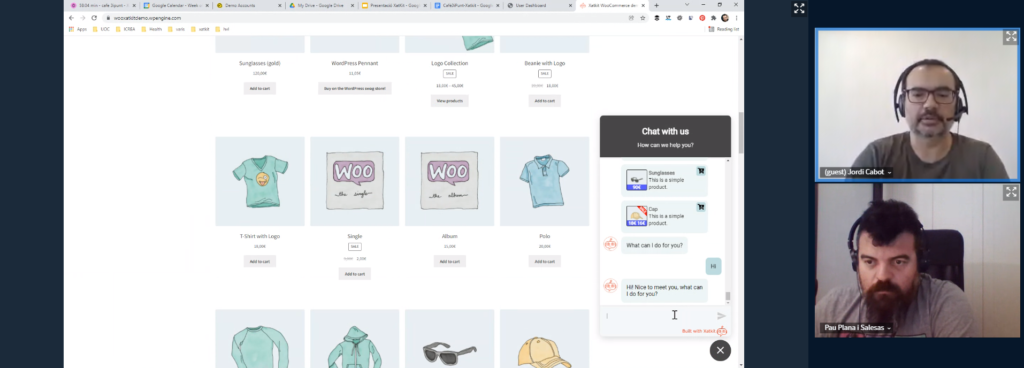
Task: Reload the page with the browser refresh icon
Action: click(94, 18)
